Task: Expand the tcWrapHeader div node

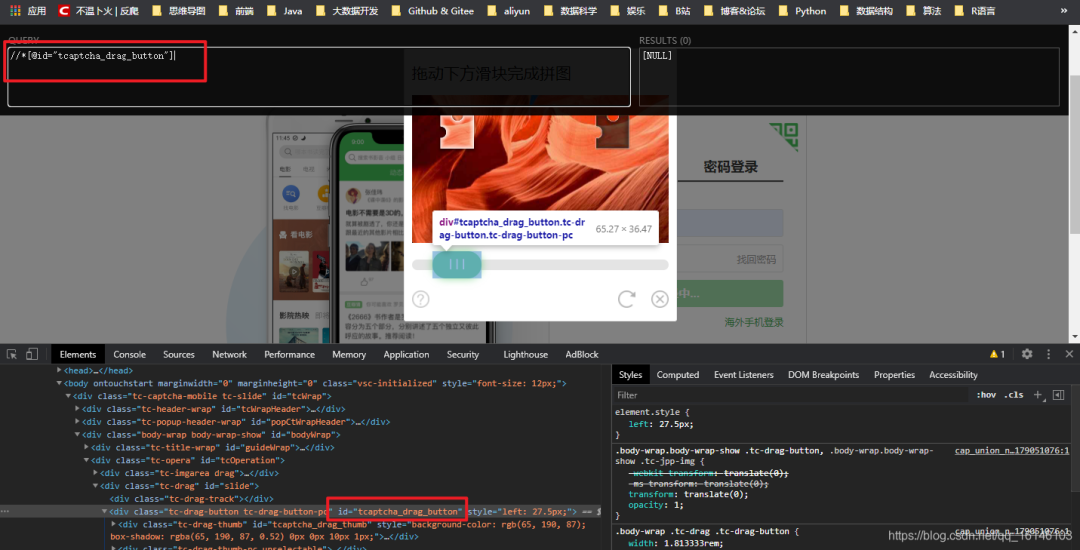Action: point(77,409)
